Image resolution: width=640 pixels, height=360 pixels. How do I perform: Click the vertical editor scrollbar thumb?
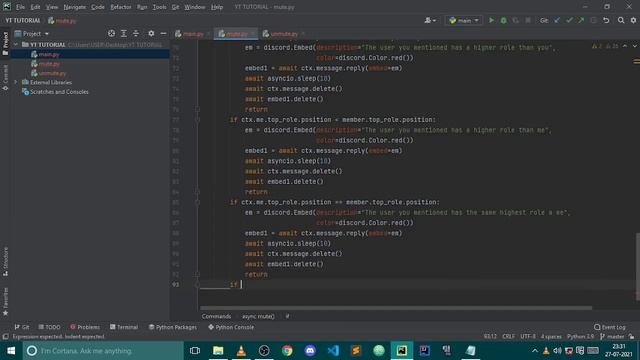coord(637,267)
